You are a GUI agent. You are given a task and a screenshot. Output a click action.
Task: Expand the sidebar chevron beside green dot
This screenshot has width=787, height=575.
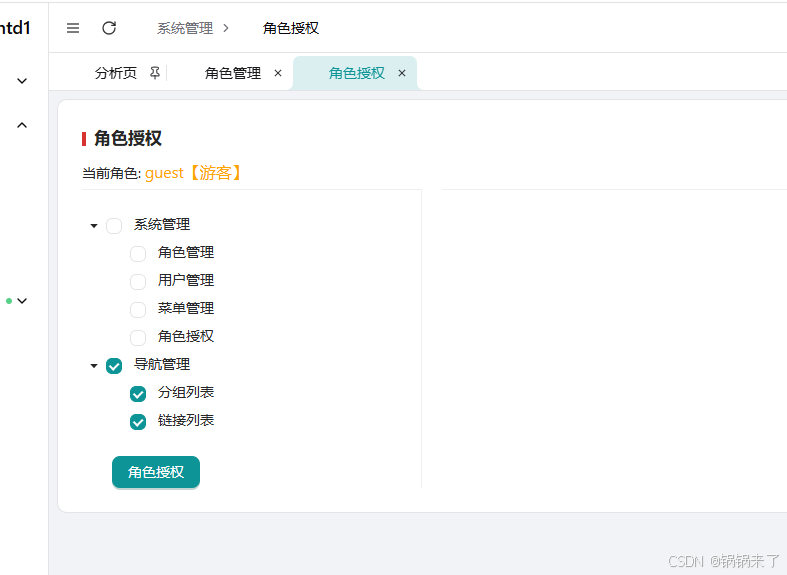point(22,301)
